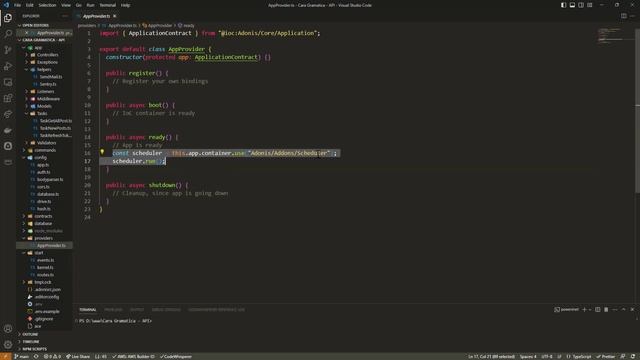Click Prettier in the status bar
Image resolution: width=640 pixels, height=360 pixels.
(605, 356)
